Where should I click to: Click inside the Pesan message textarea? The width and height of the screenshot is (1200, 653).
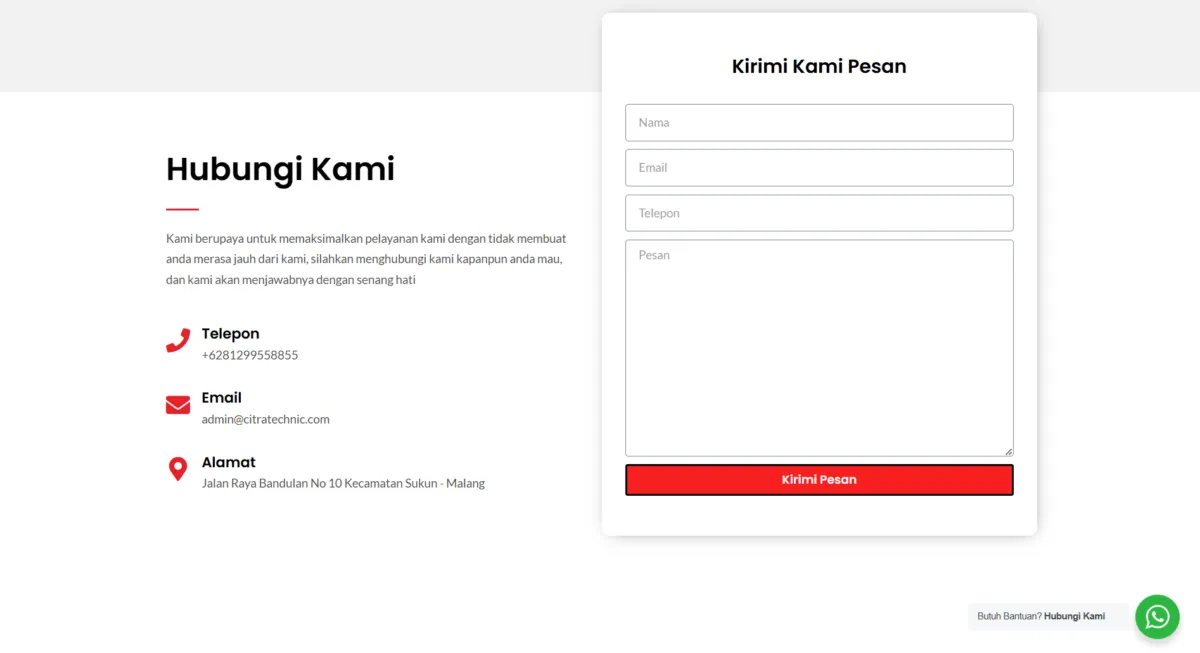[x=819, y=348]
